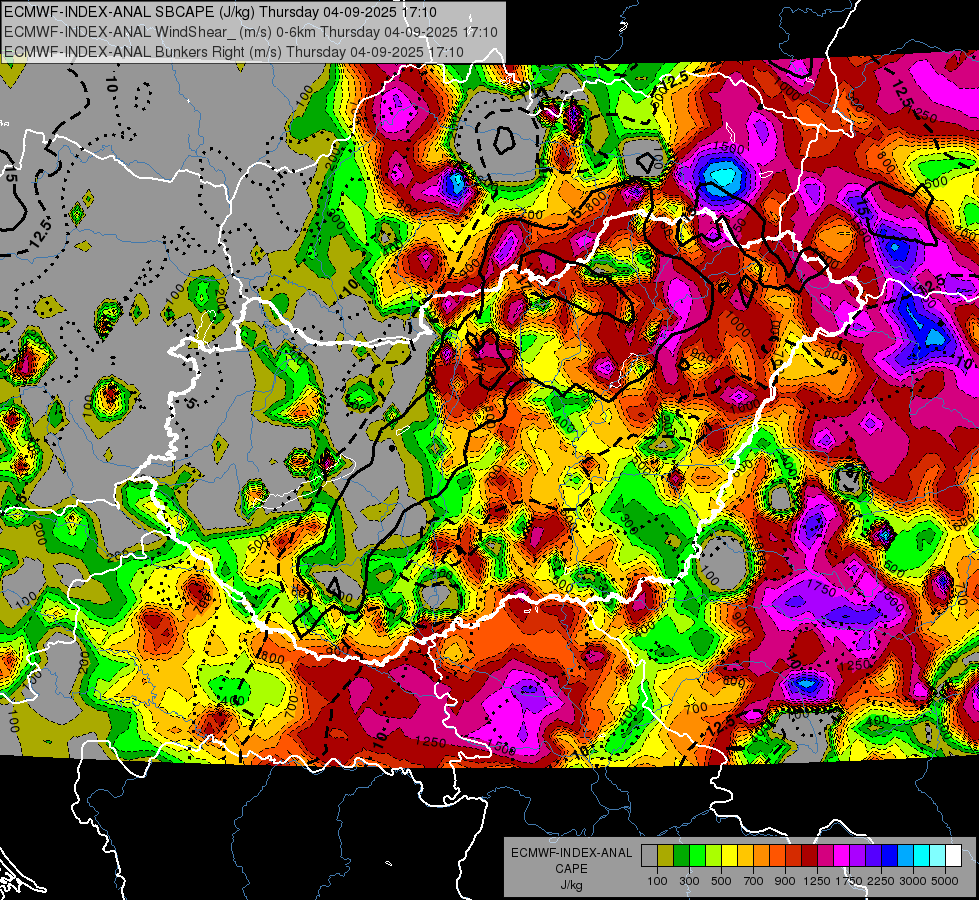Click the CAPE label in the legend box
The image size is (979, 900).
[x=571, y=868]
